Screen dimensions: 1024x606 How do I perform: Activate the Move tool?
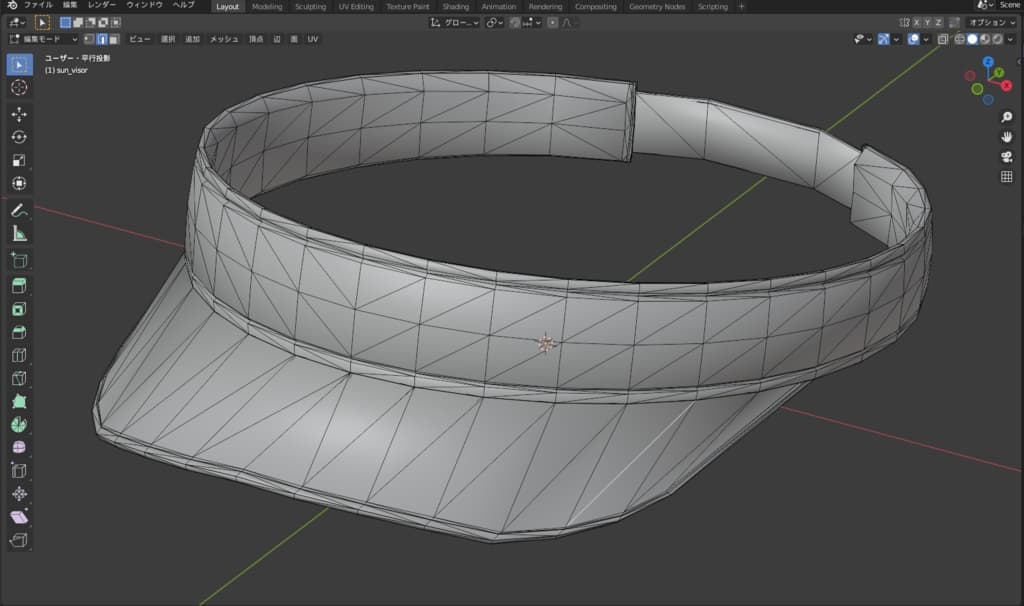point(19,114)
